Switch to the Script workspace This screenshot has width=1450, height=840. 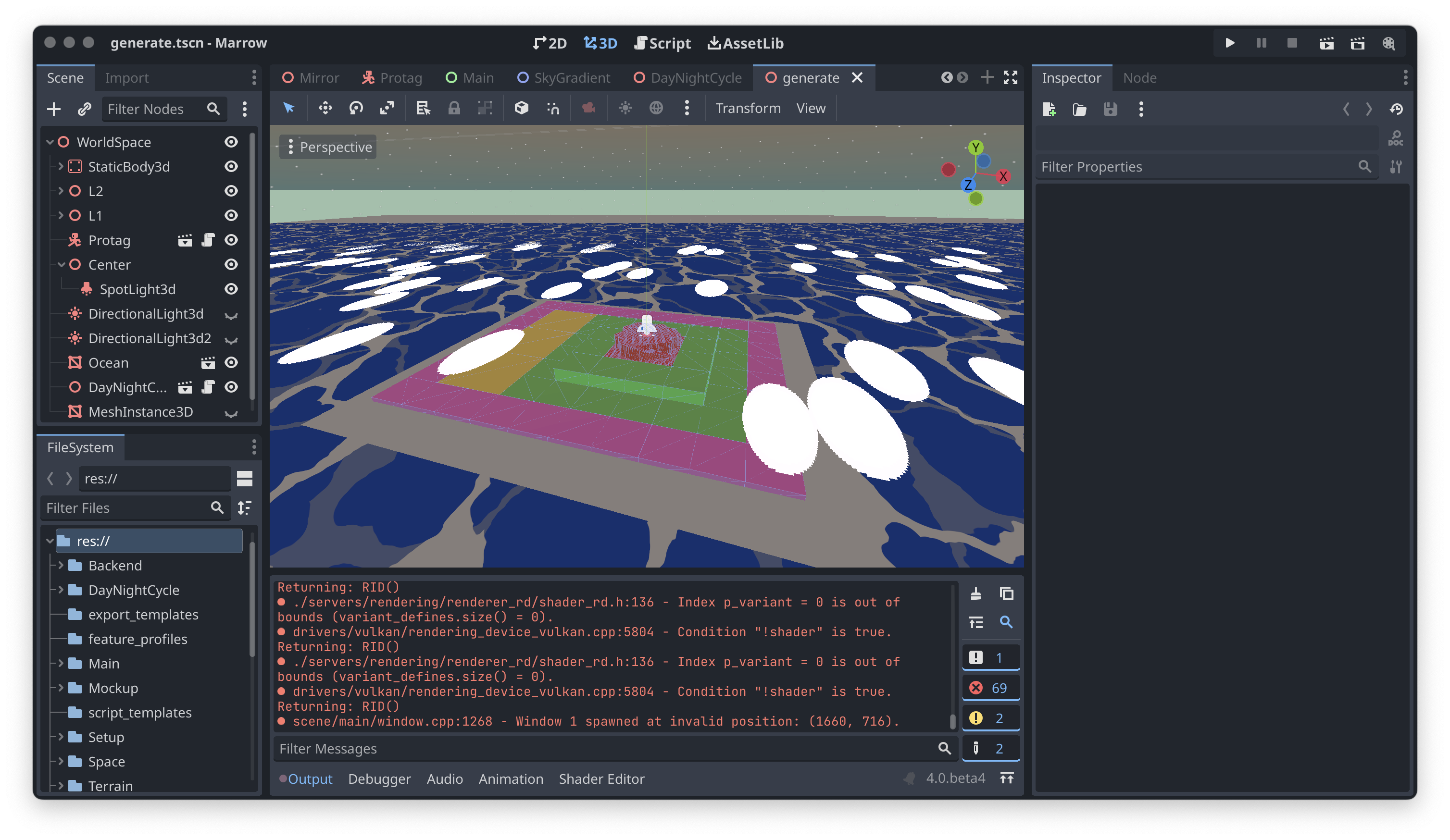[x=662, y=43]
